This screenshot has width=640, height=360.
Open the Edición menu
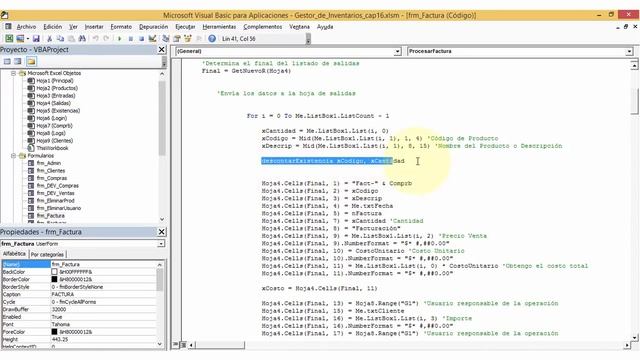(x=53, y=27)
